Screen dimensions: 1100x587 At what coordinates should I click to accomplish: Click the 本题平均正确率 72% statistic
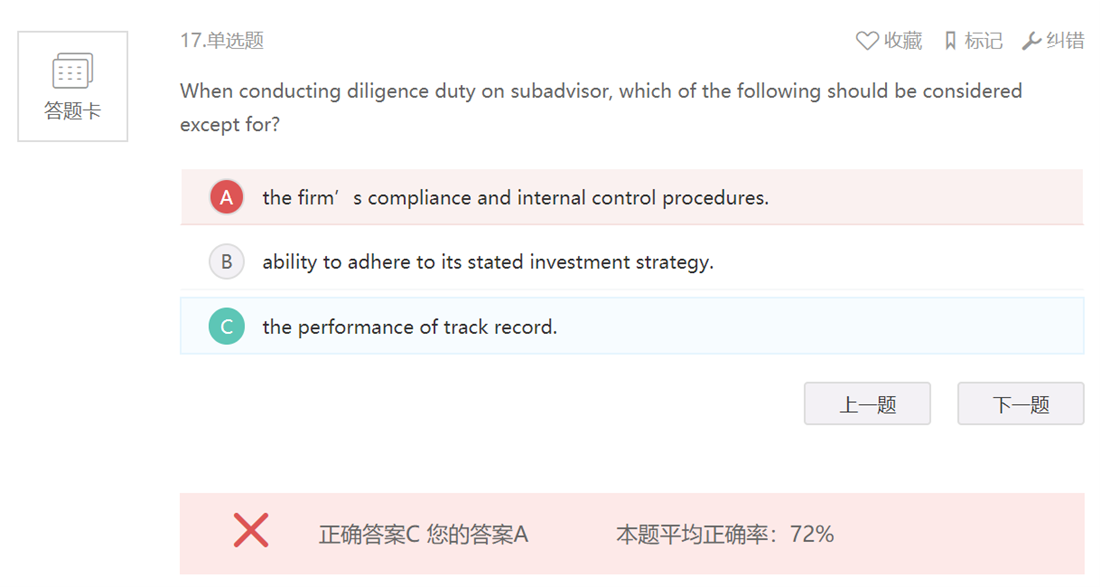(725, 535)
